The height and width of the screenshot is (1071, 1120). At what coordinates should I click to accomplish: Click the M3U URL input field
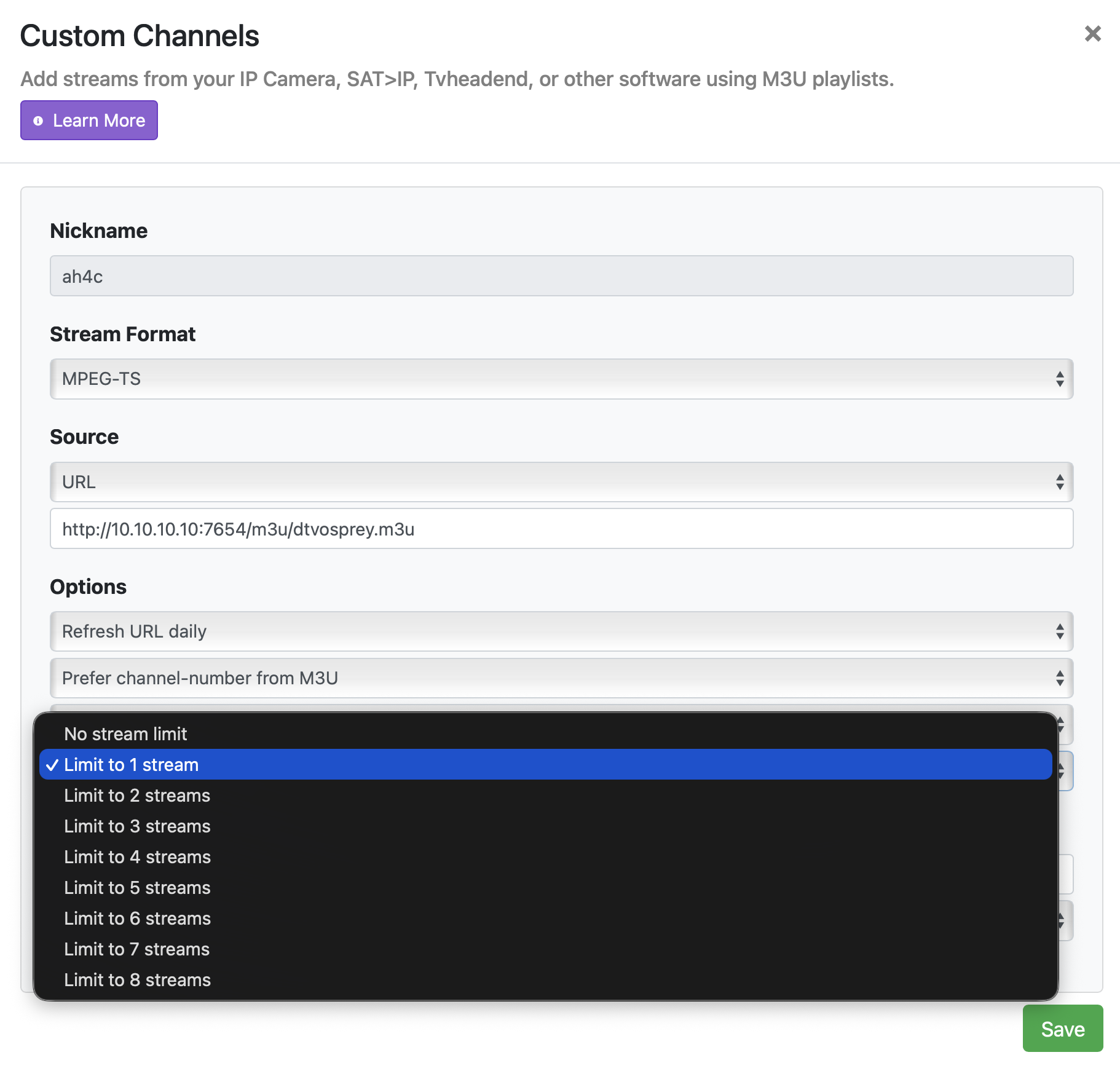[561, 529]
